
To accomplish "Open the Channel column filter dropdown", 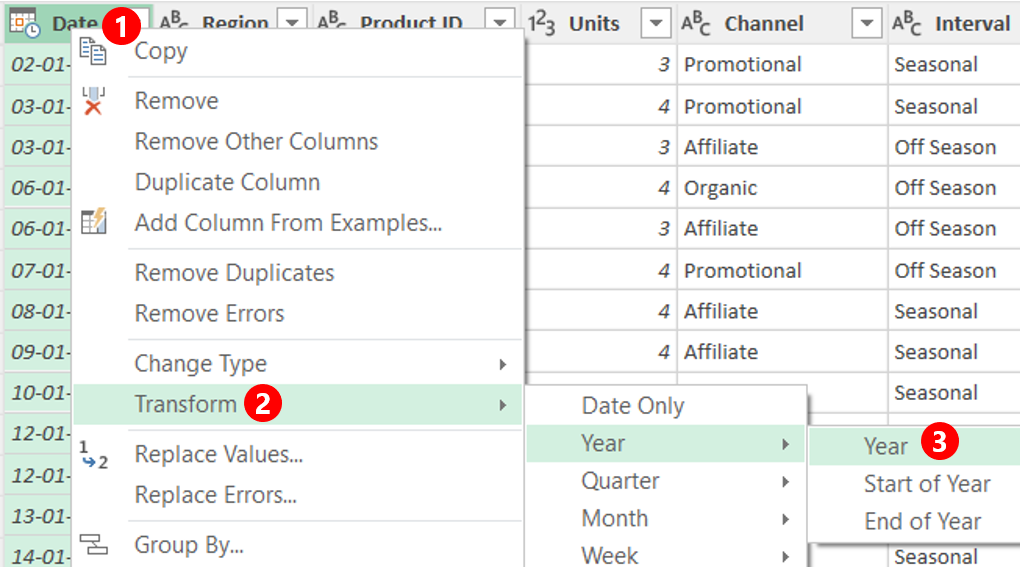I will (x=866, y=23).
